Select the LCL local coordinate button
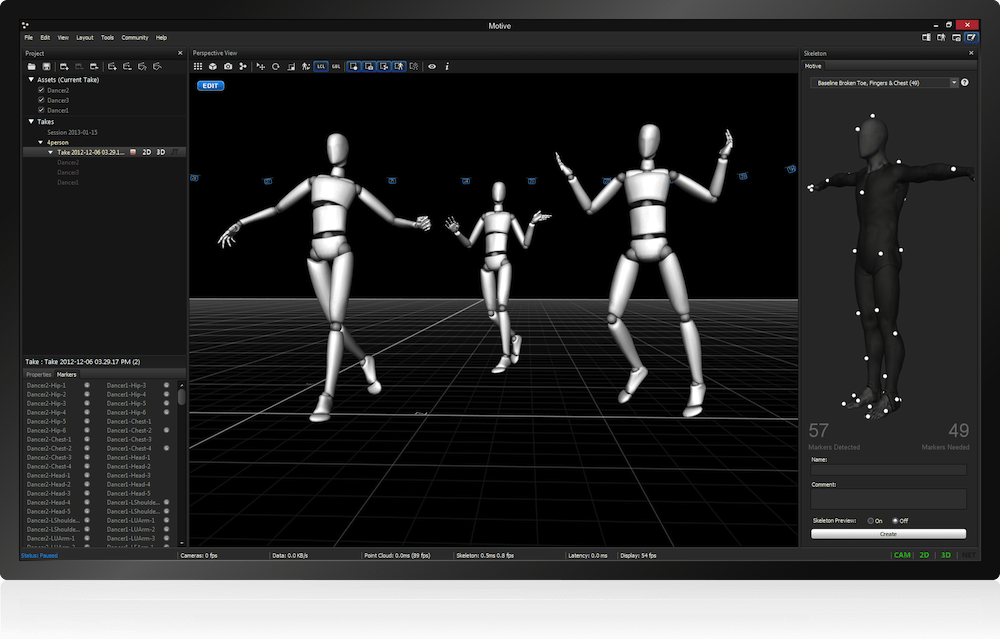Viewport: 1000px width, 639px height. tap(321, 66)
